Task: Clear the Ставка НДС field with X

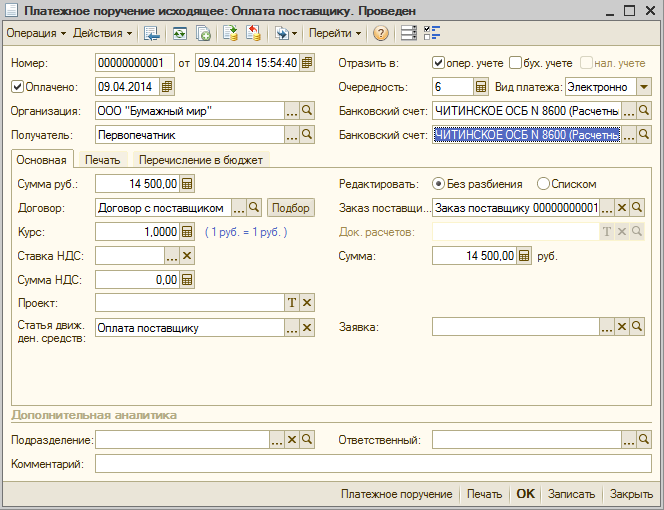Action: coord(187,256)
